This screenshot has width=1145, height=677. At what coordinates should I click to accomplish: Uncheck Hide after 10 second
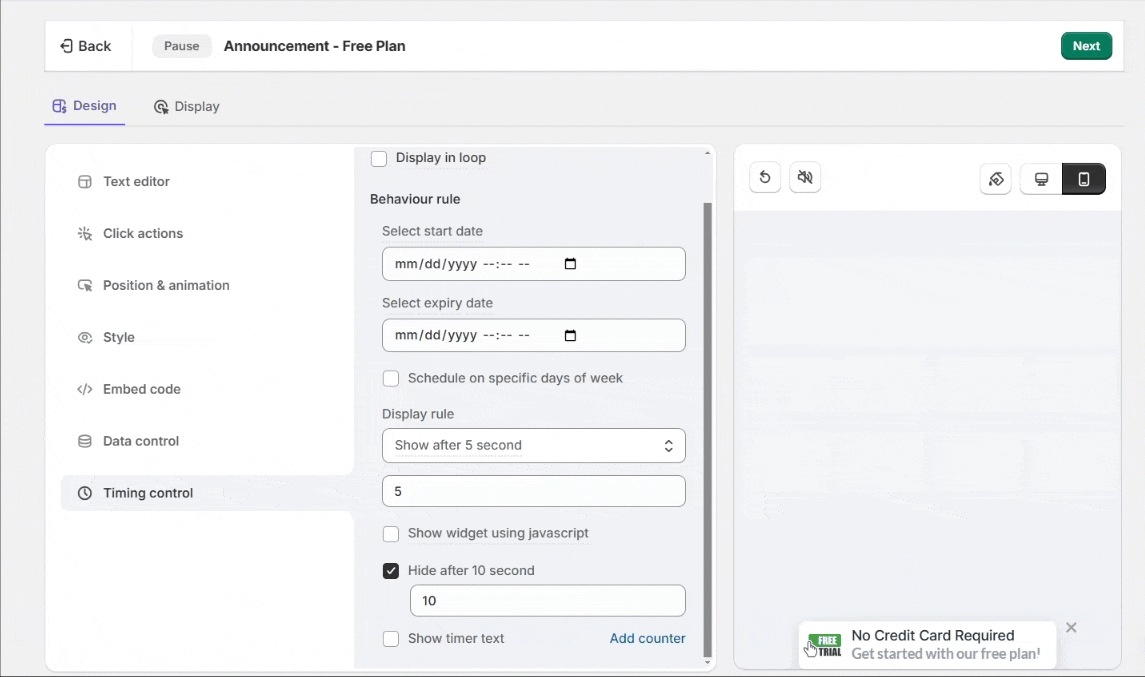[x=391, y=571]
